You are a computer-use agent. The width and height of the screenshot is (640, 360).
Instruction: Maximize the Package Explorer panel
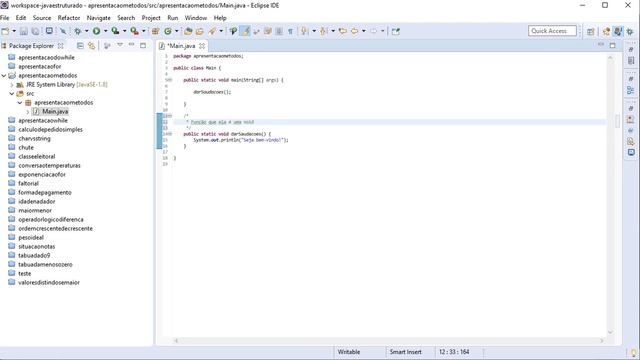point(143,46)
